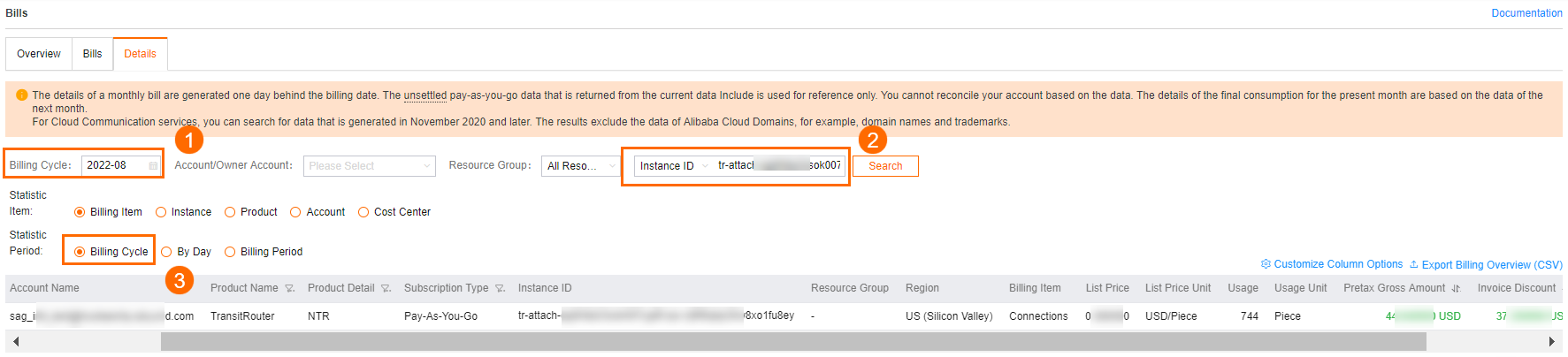Screen dimensions: 1568x357
Task: Choose Cost Center statistic item
Action: tap(363, 212)
